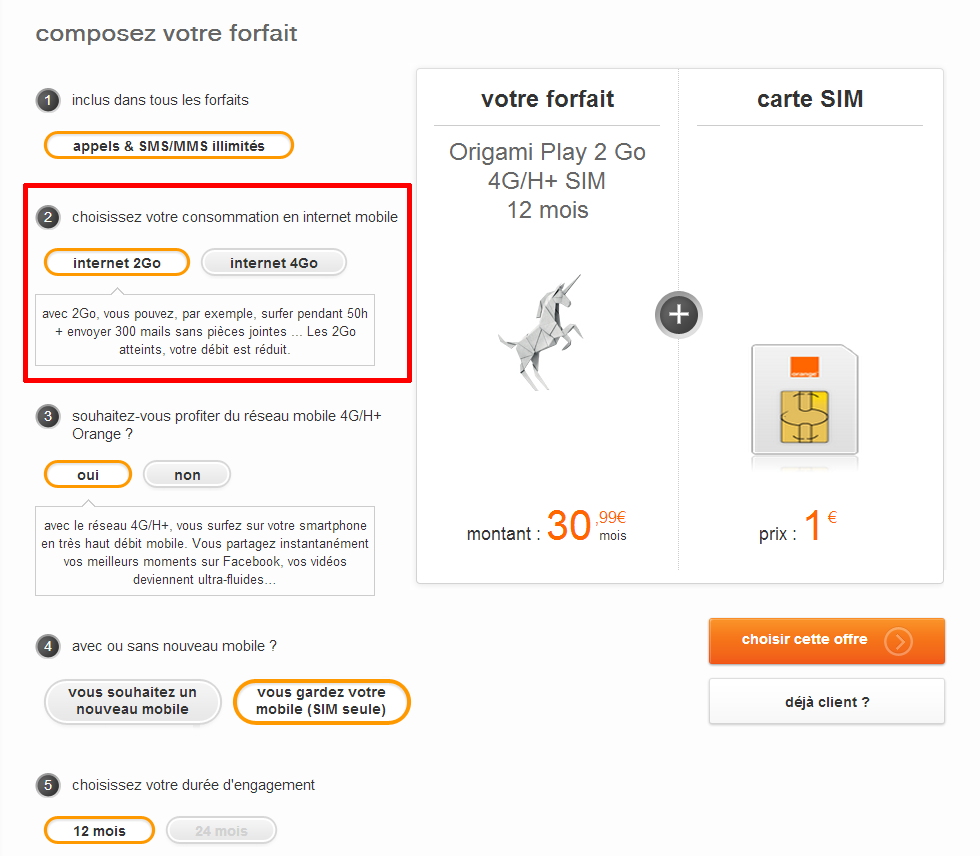Image resolution: width=980 pixels, height=856 pixels.
Task: Click the déjà client ? button
Action: pyautogui.click(x=827, y=702)
